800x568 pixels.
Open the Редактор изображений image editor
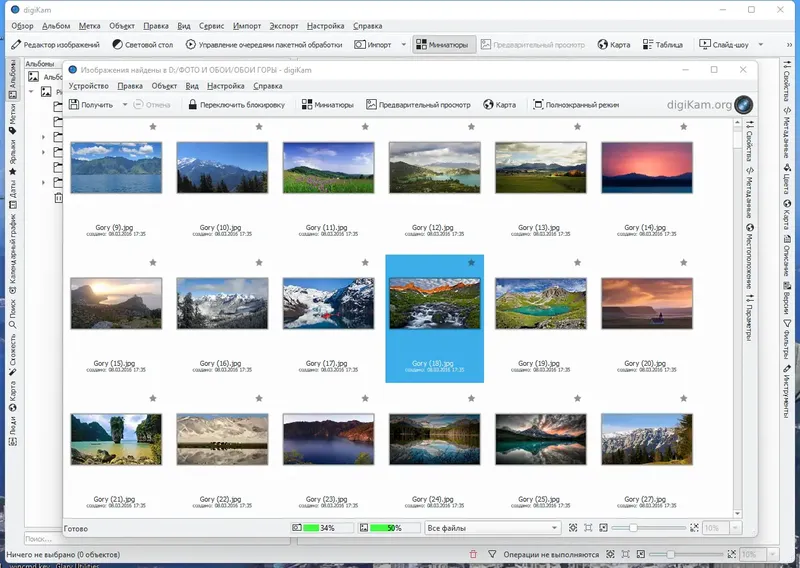pos(55,45)
